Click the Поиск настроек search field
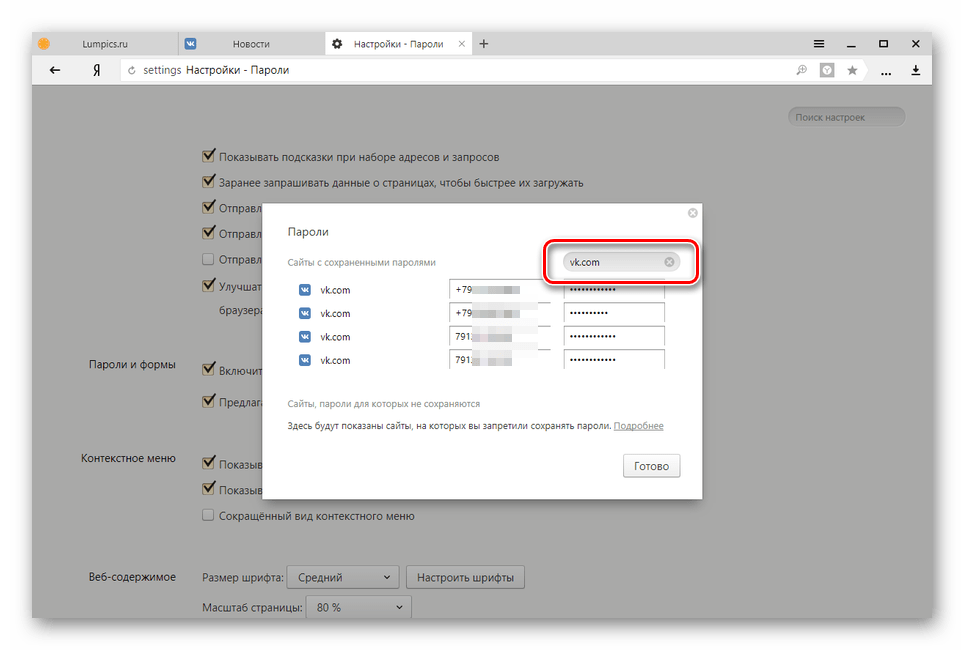The width and height of the screenshot is (964, 650). pos(847,117)
